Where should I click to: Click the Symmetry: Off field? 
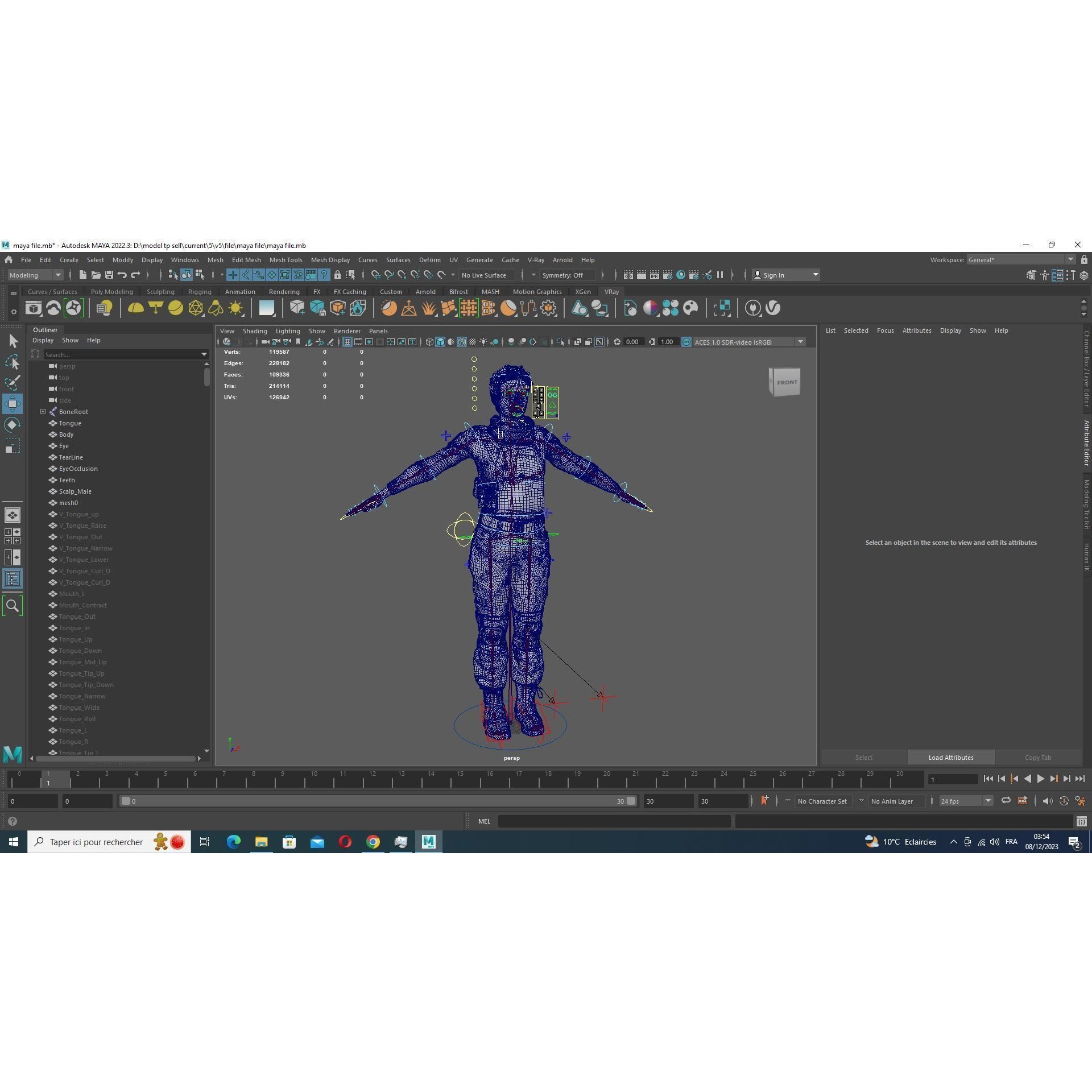[567, 275]
